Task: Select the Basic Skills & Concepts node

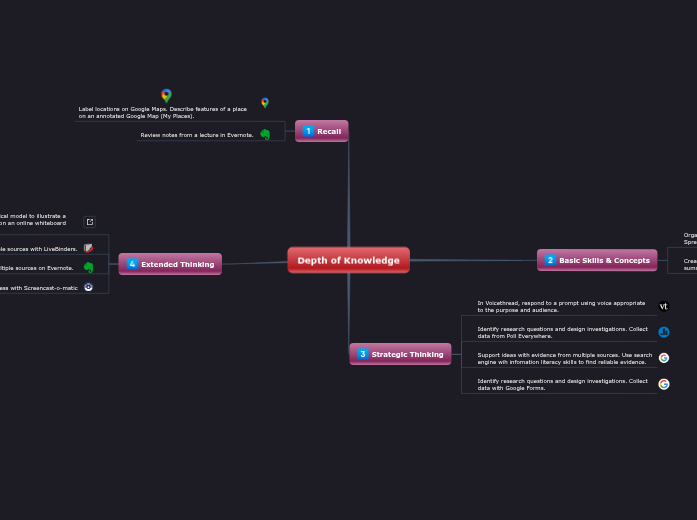Action: (597, 260)
